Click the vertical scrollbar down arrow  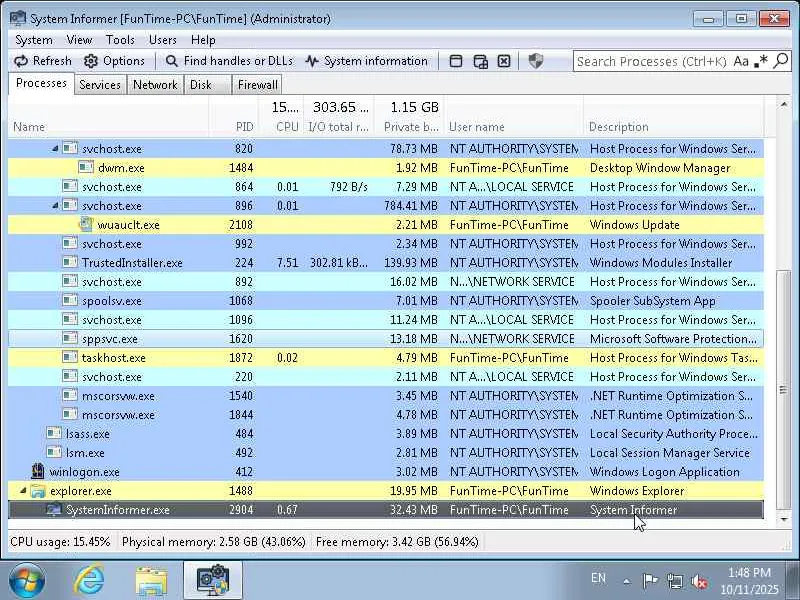[784, 519]
